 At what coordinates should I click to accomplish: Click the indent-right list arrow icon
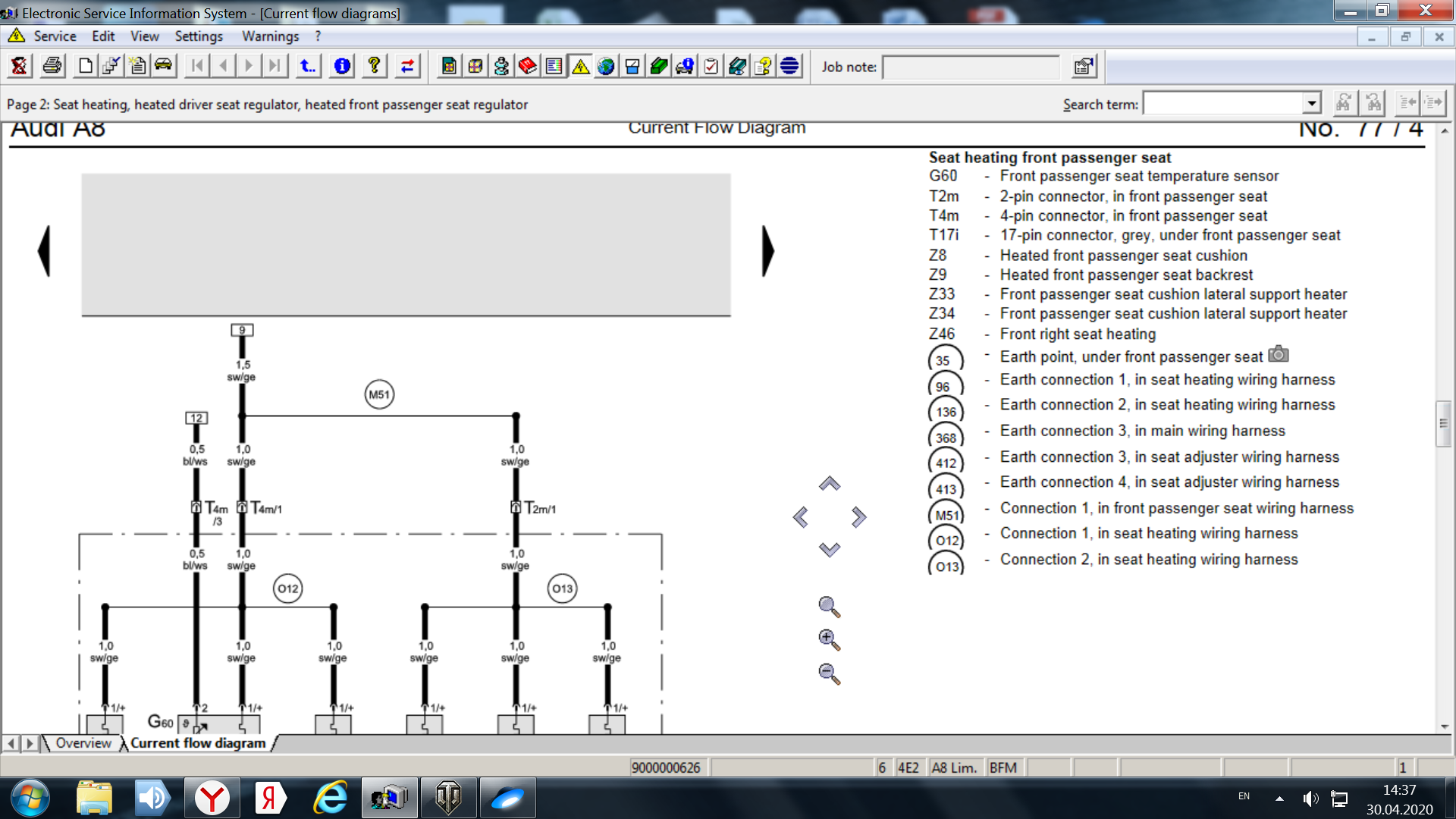[1432, 103]
